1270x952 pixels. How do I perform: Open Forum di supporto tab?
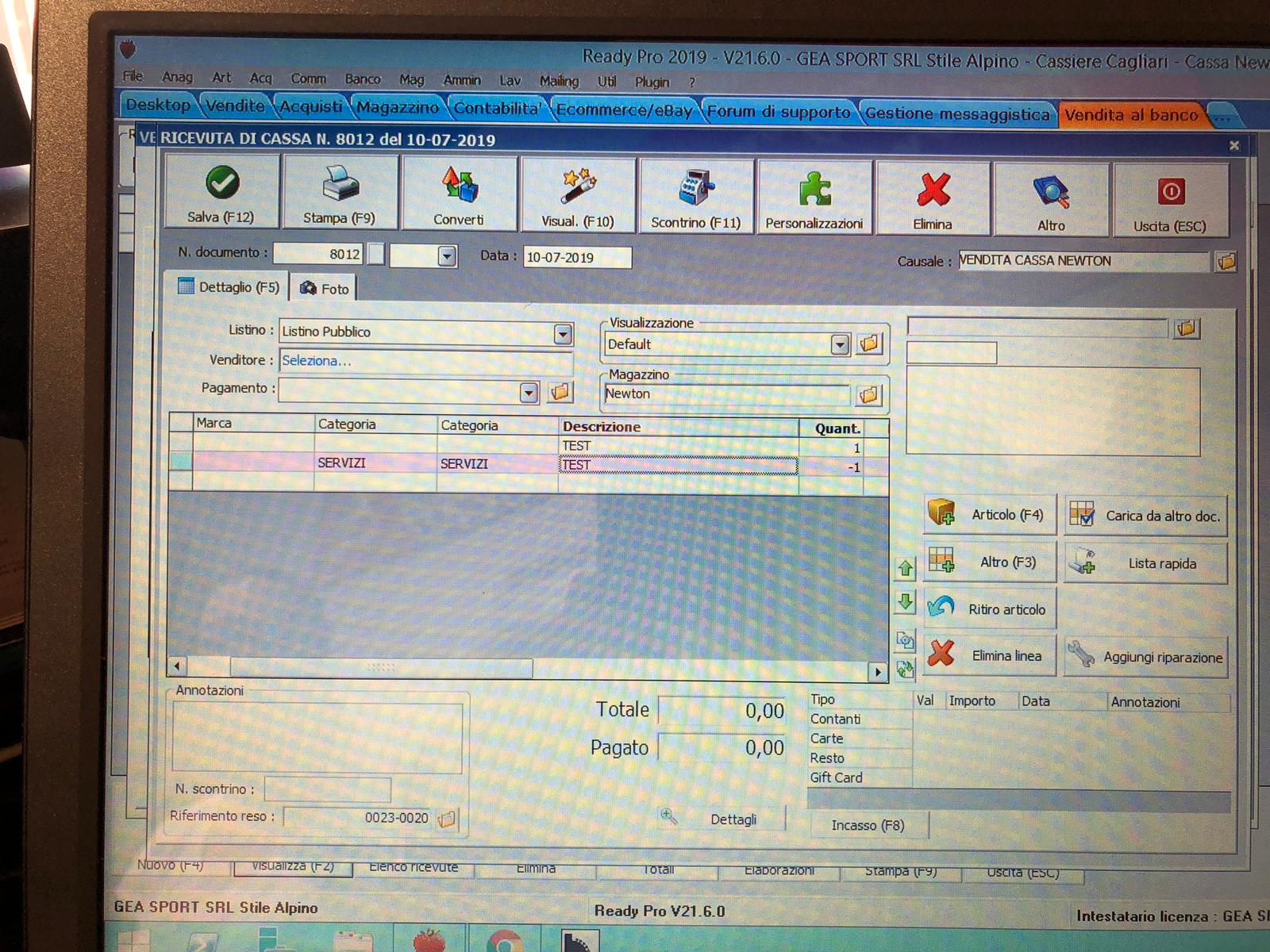coord(779,112)
